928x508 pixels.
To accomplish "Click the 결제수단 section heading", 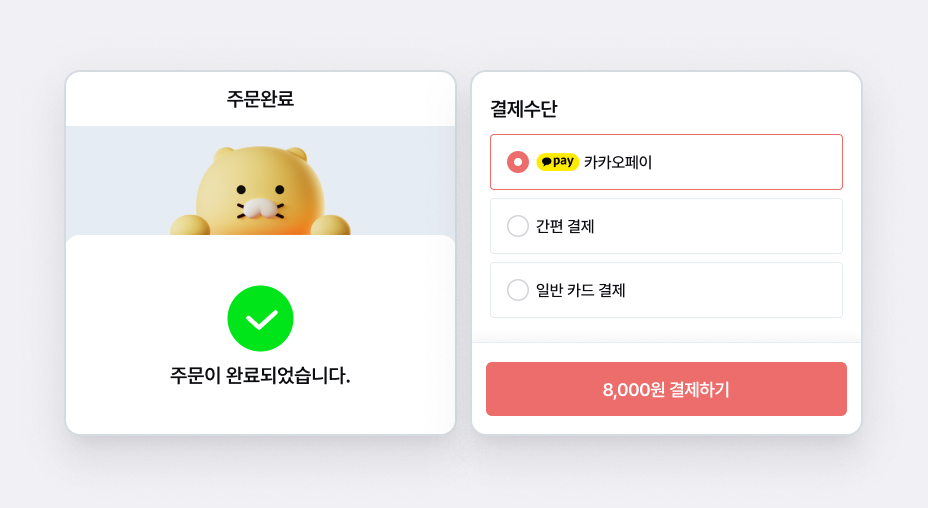I will [x=523, y=109].
